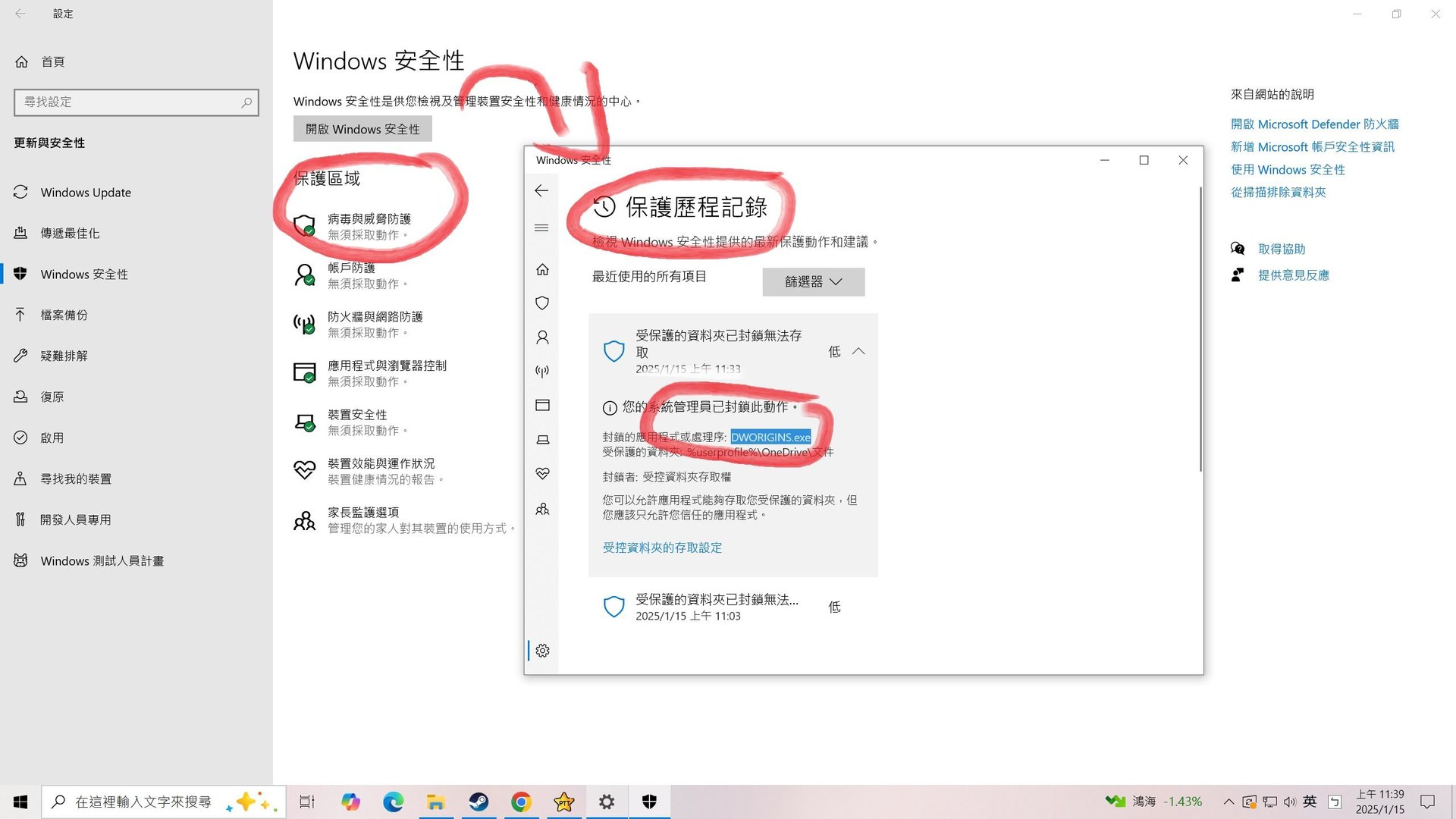Collapse the 11:33 protected folder entry
This screenshot has width=1456, height=819.
point(858,351)
